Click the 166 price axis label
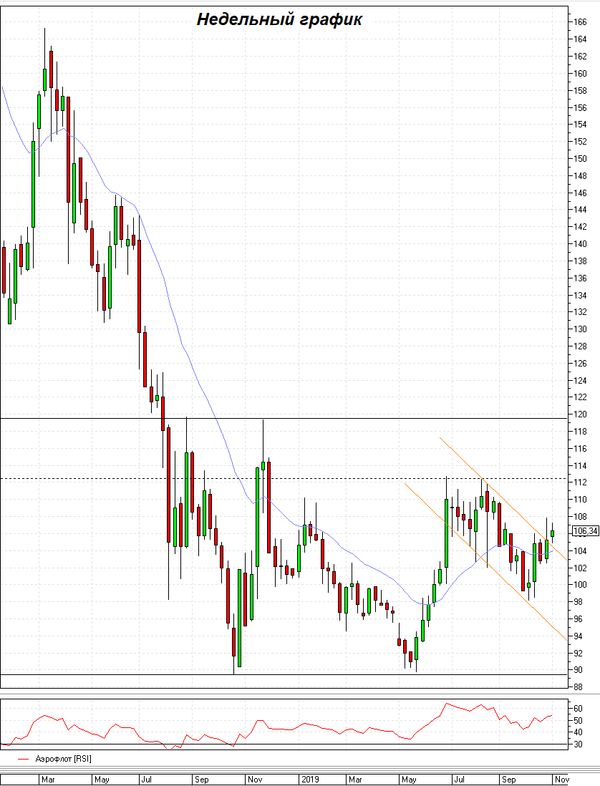Viewport: 600px width, 786px height. click(x=580, y=22)
